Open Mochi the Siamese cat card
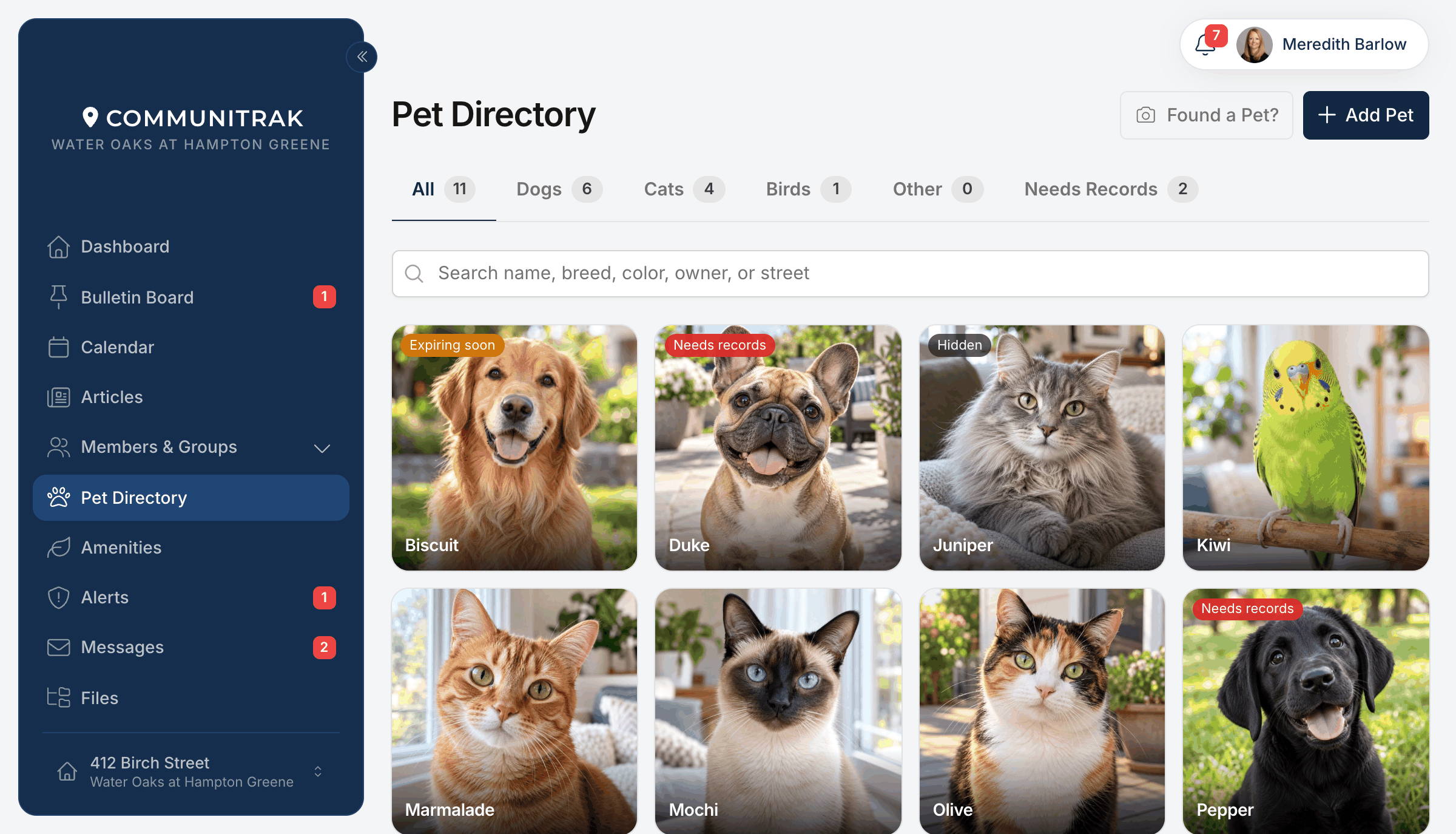The image size is (1456, 834). point(778,711)
